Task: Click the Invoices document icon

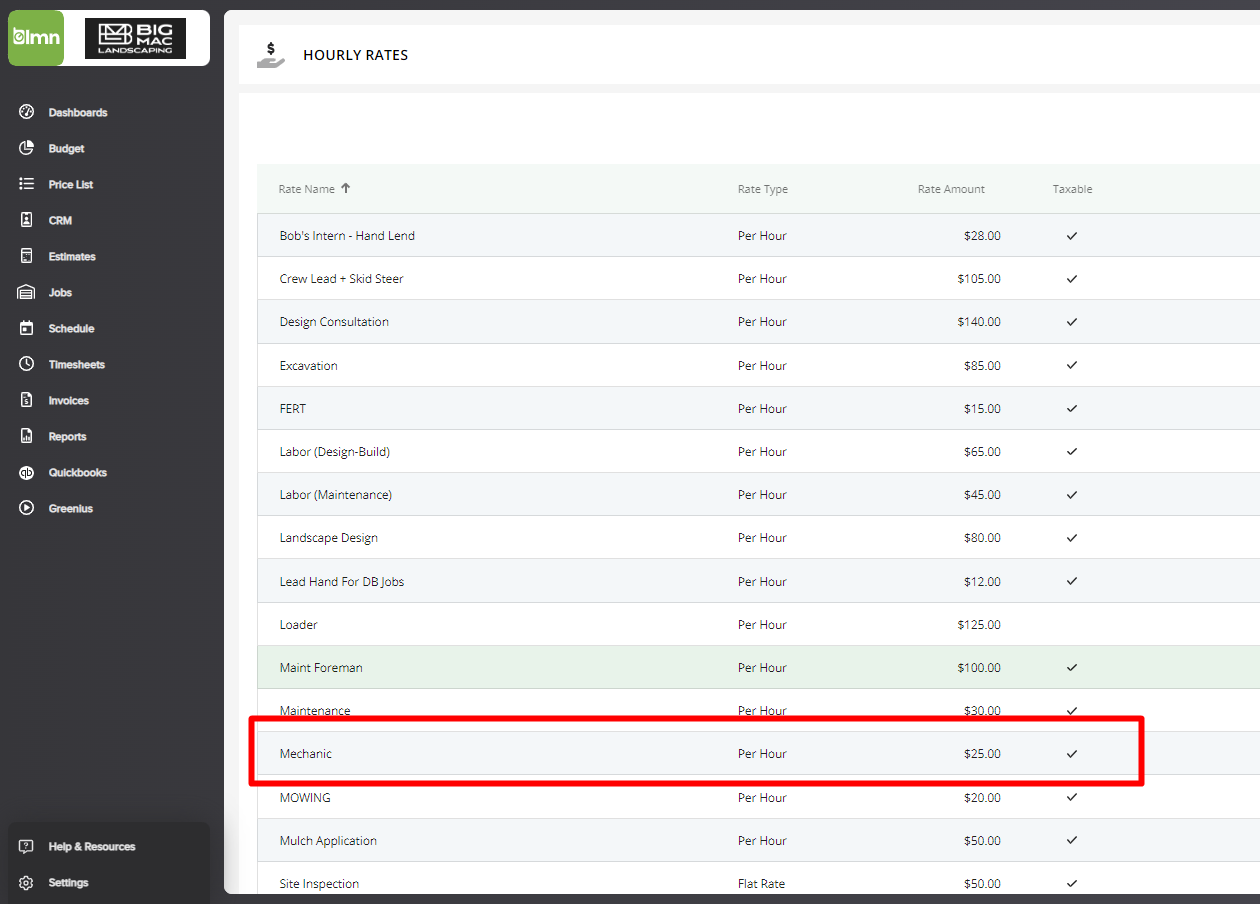Action: 27,400
